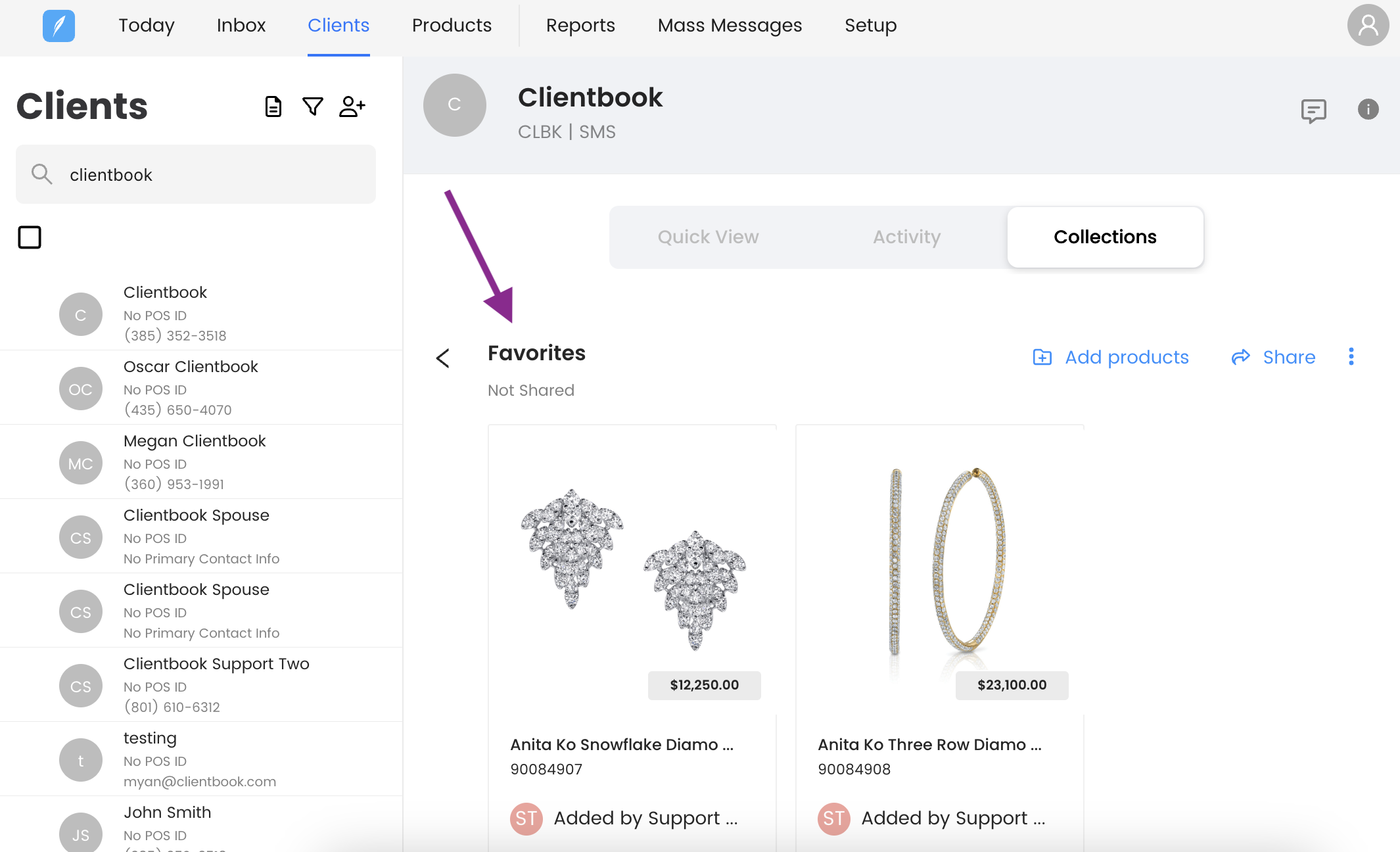
Task: Click the clientbook search input field
Action: (x=217, y=174)
